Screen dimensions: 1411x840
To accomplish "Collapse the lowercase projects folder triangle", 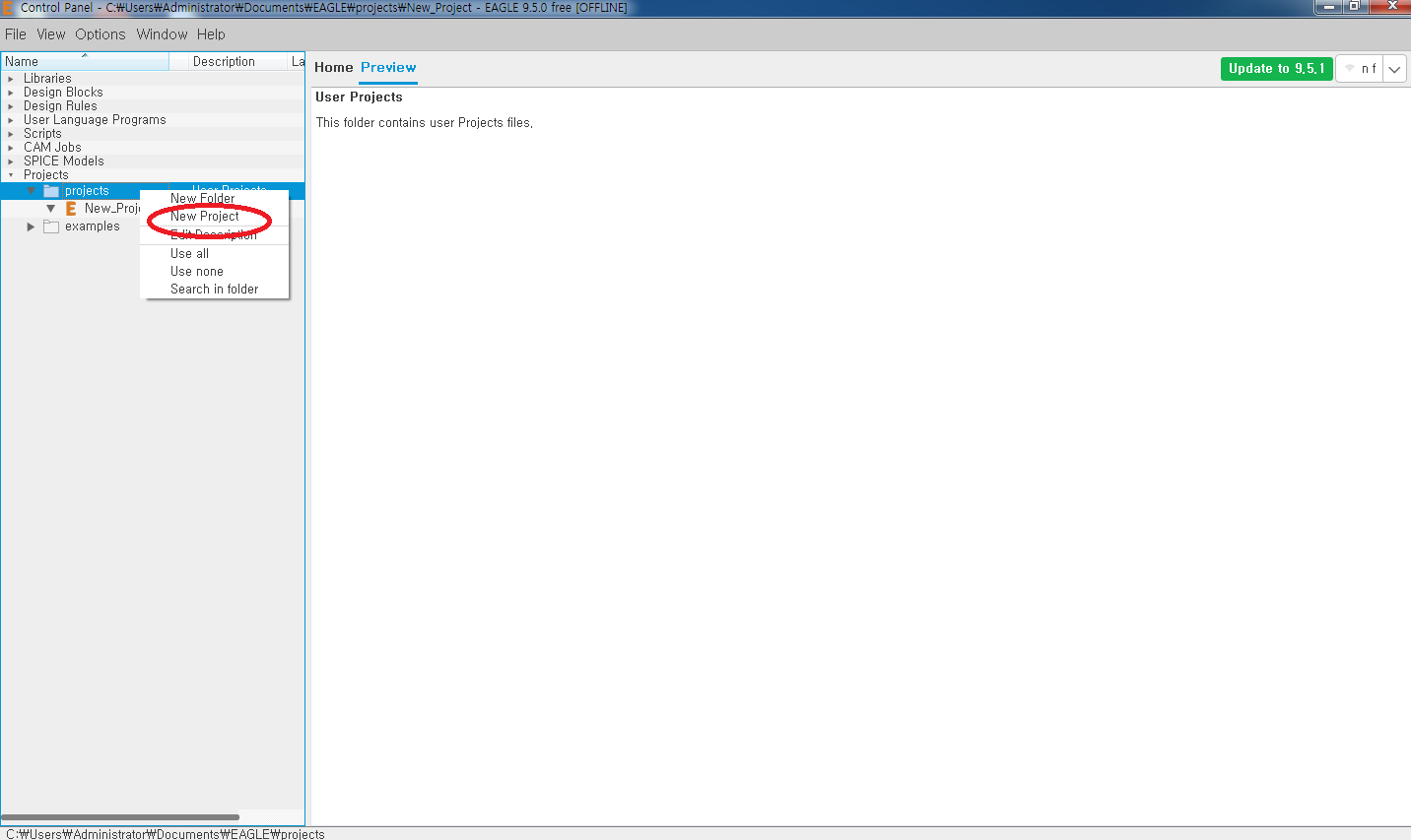I will tap(31, 191).
